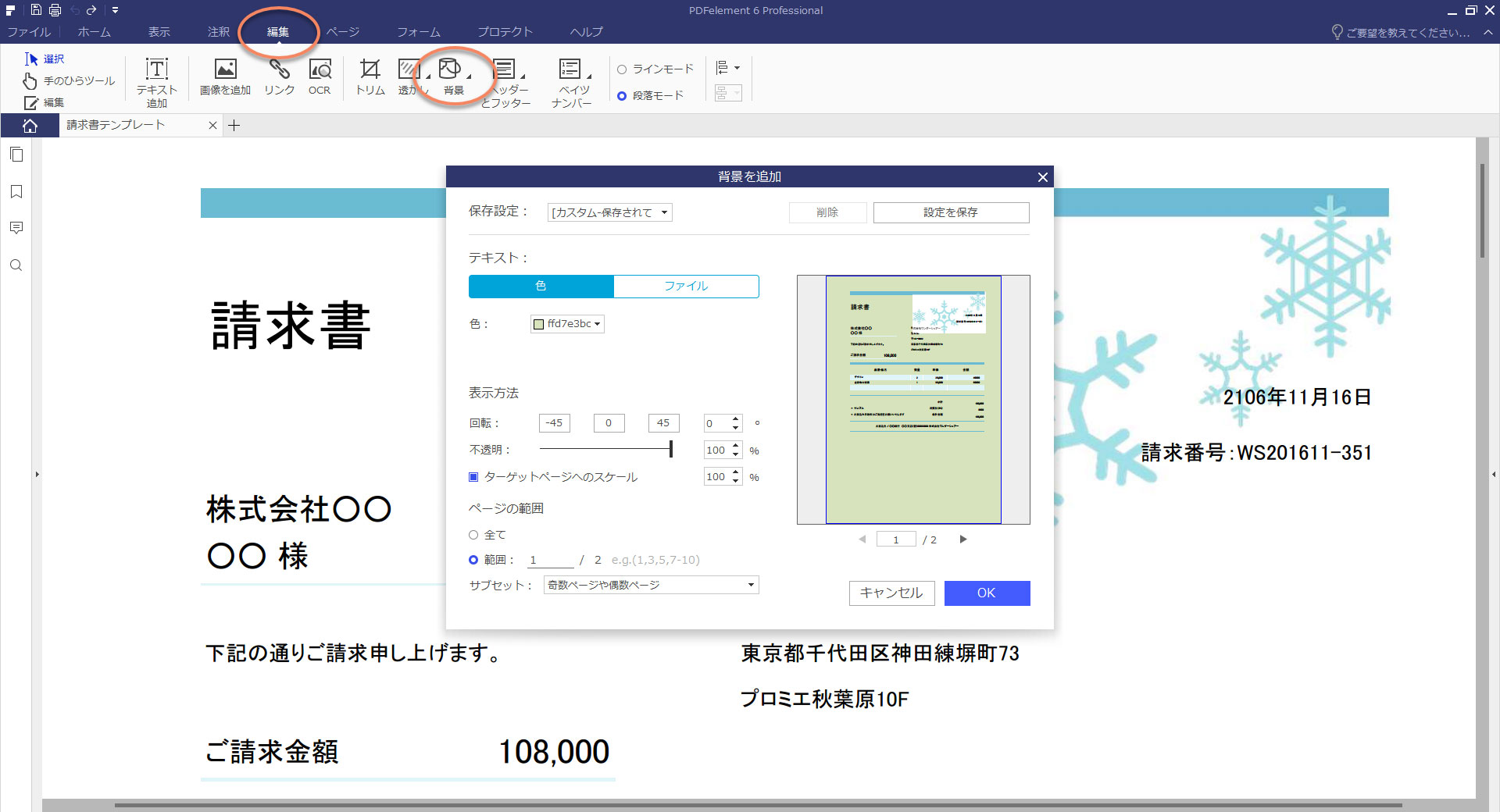Open the 背景 background tool
Image resolution: width=1500 pixels, height=812 pixels.
click(x=451, y=77)
